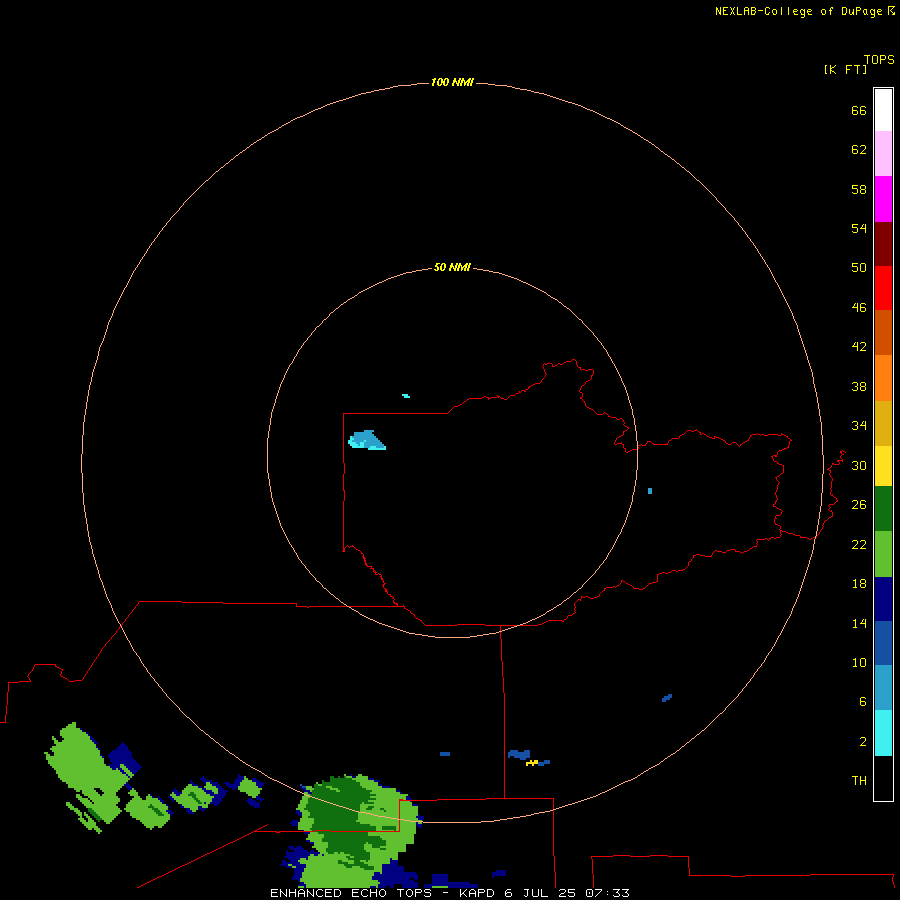
Task: Click the TH threshold label
Action: (x=859, y=780)
